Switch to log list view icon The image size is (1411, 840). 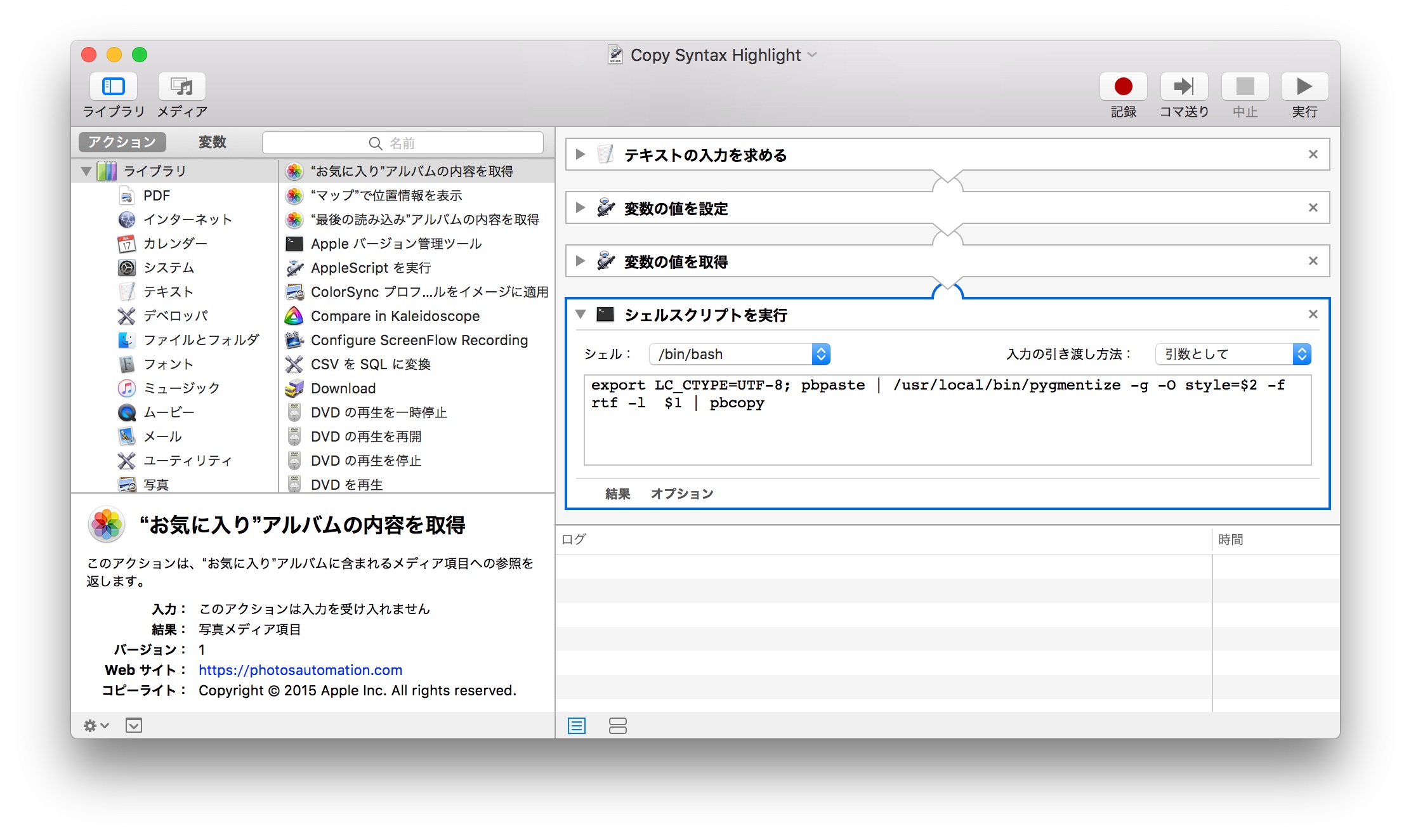tap(577, 725)
